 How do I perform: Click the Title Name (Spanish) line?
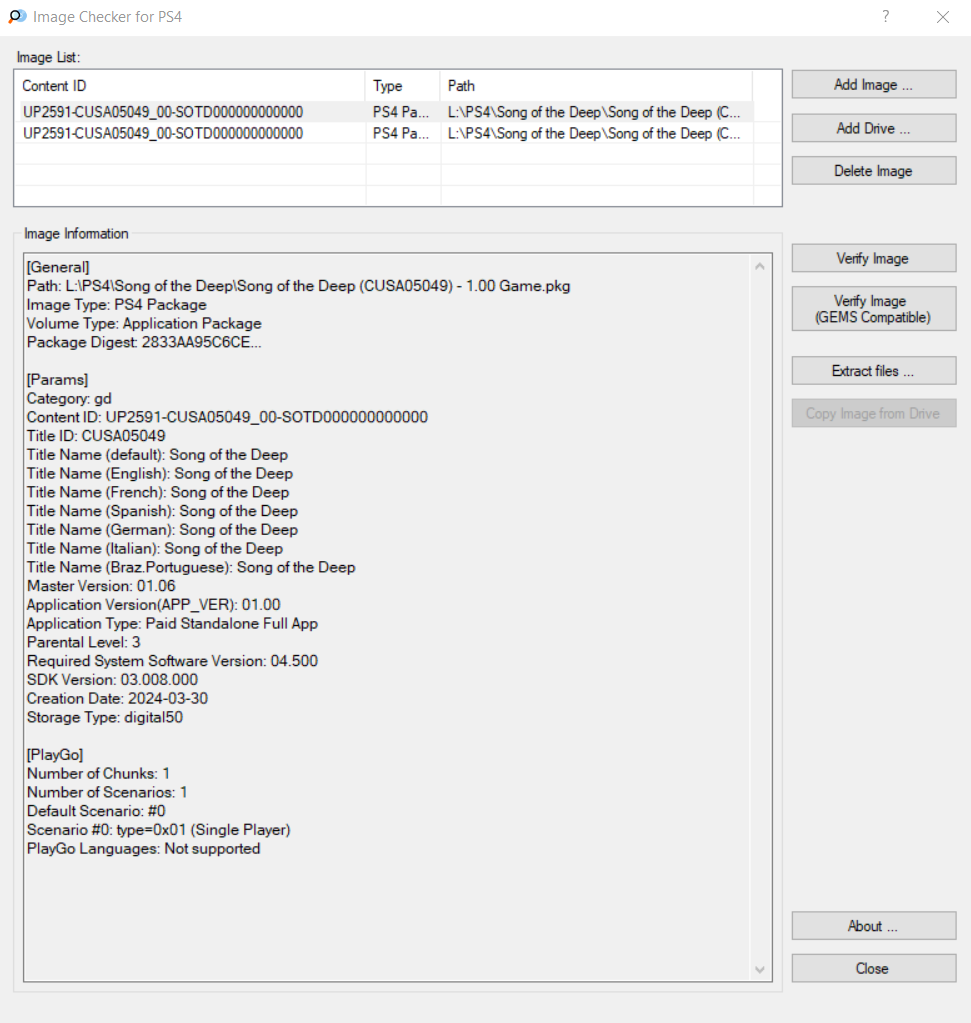pos(162,511)
